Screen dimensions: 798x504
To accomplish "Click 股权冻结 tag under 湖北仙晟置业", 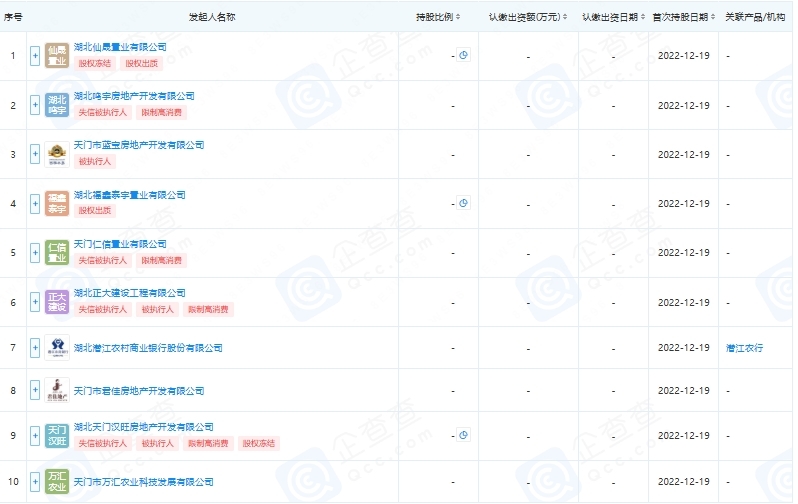I will (95, 63).
